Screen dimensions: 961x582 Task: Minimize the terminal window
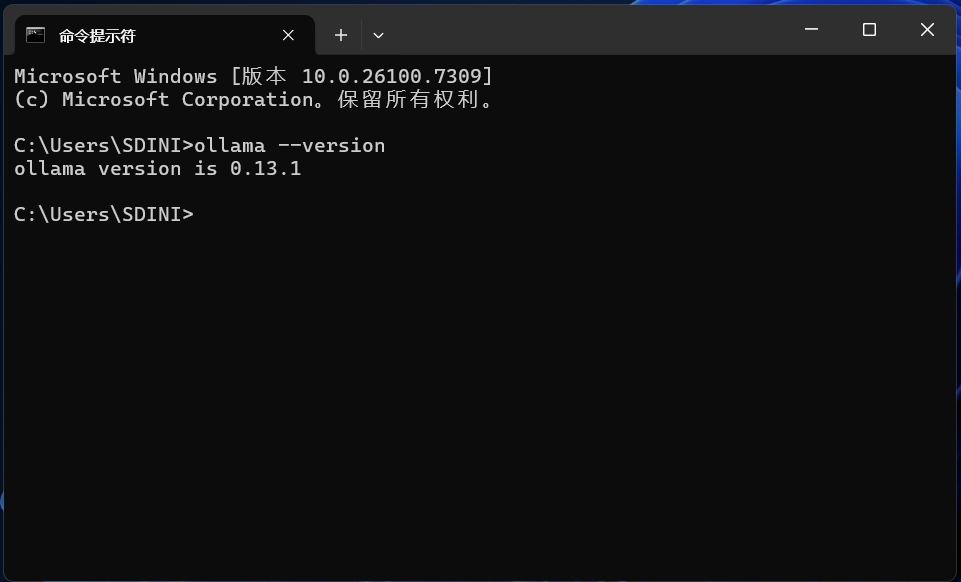[811, 29]
